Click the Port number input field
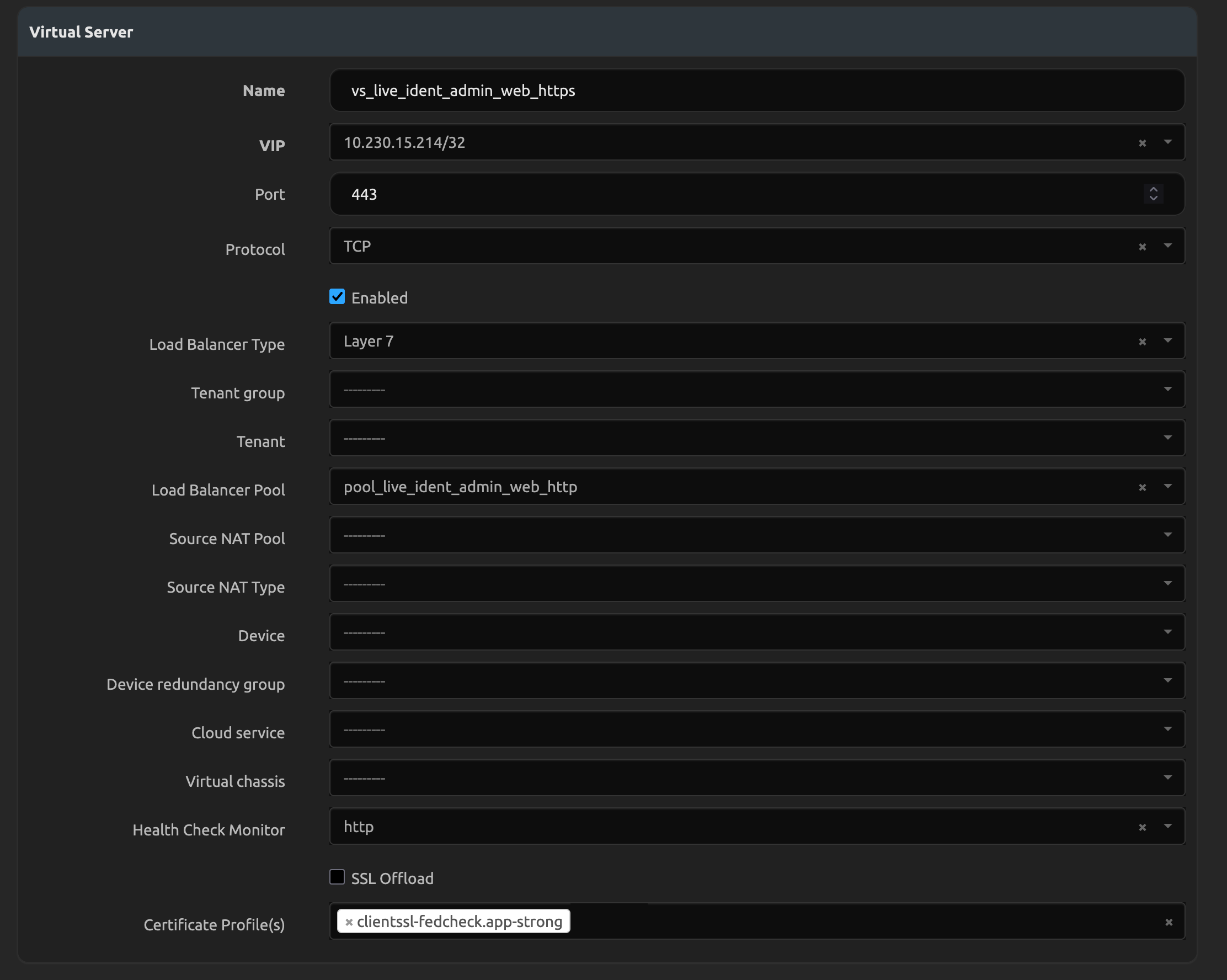This screenshot has width=1227, height=980. [x=711, y=194]
